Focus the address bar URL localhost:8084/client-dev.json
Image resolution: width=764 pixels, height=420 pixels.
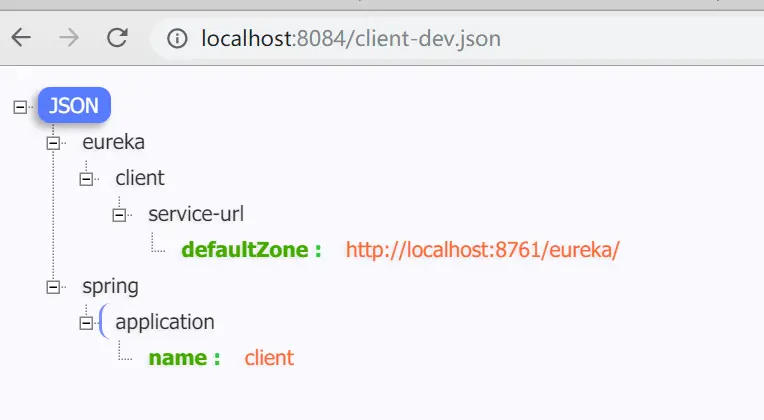[351, 38]
